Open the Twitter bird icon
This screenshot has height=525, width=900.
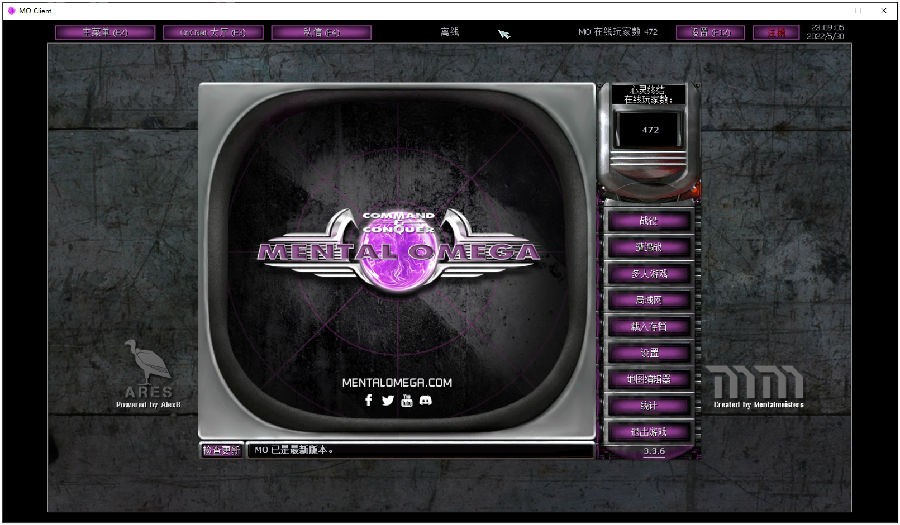tap(388, 400)
